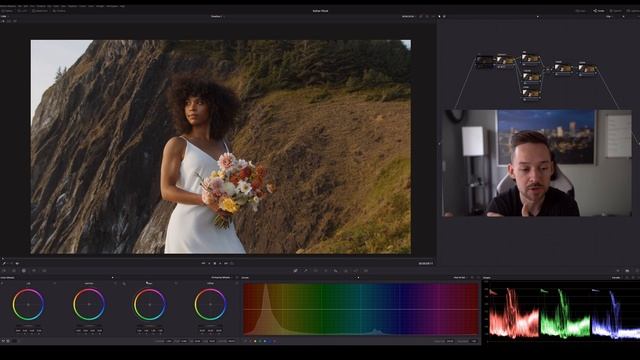Reset the Lift wheel with its reset icon
Image resolution: width=640 pixels, height=360 pixels.
pos(55,283)
